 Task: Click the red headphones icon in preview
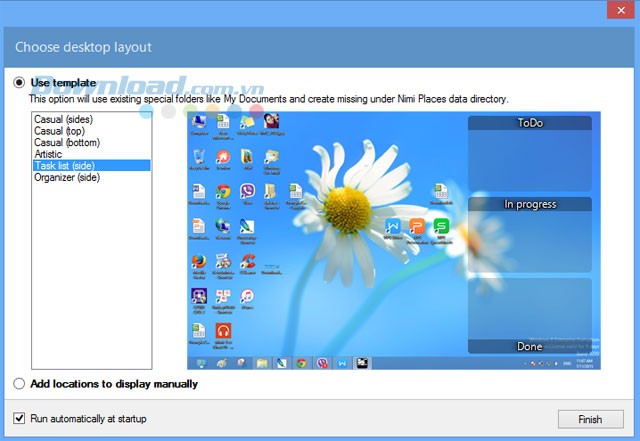point(223,330)
